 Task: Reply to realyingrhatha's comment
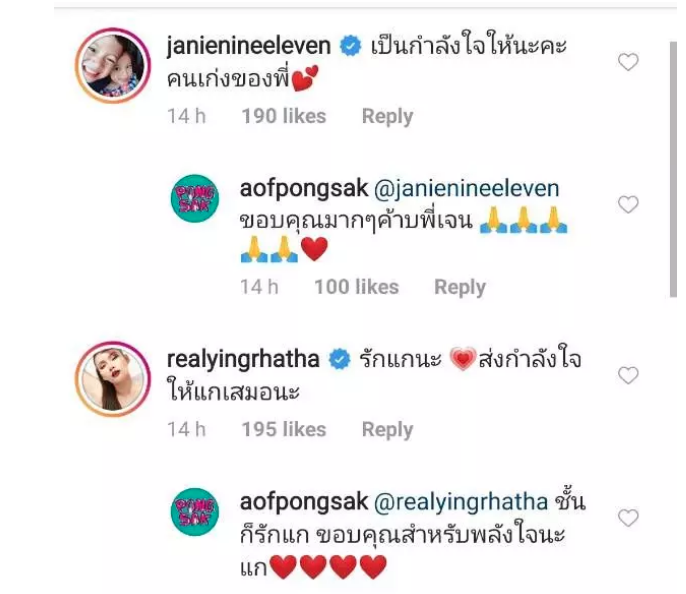[x=387, y=430]
